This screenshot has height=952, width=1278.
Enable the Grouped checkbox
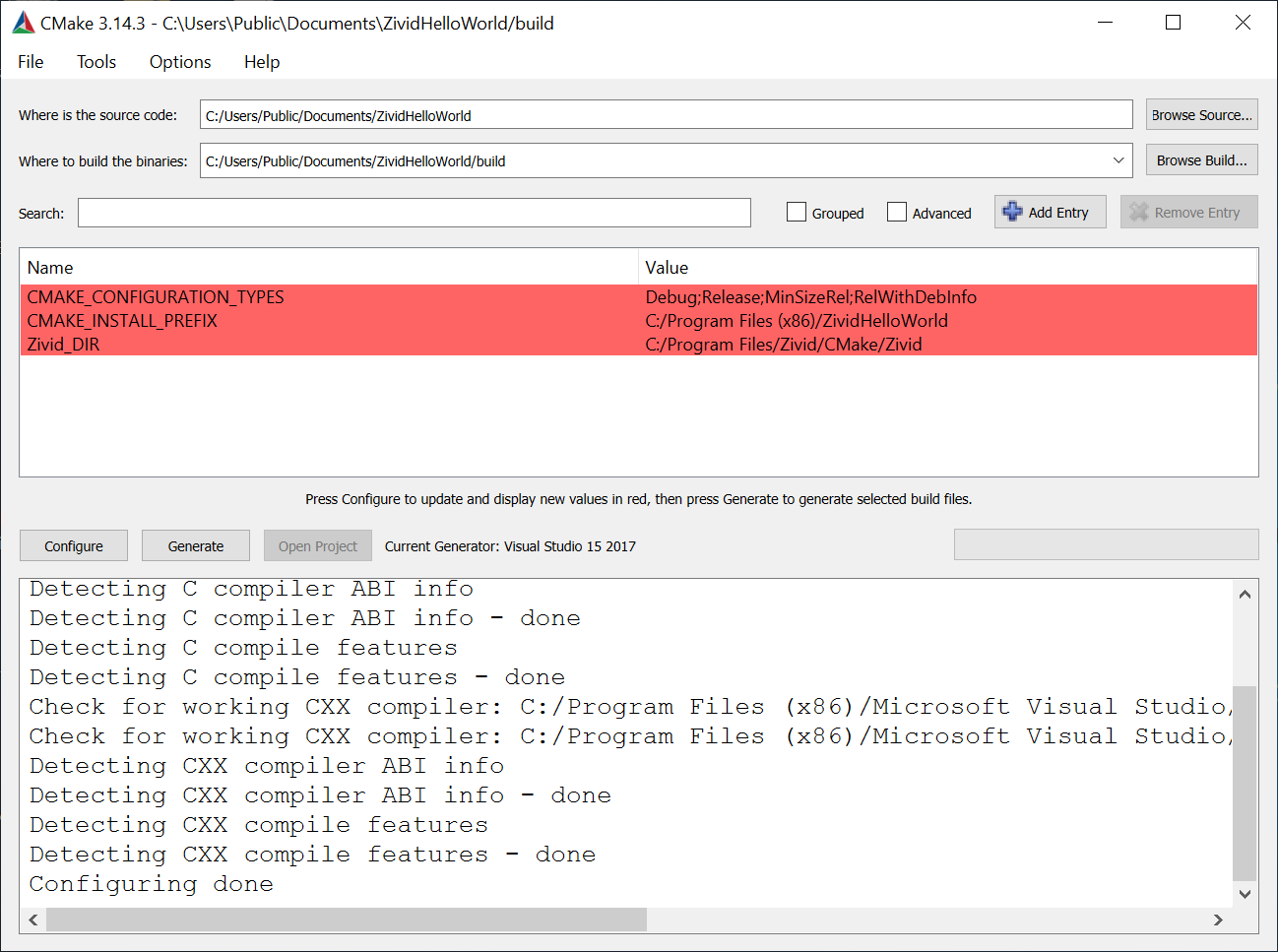pos(797,212)
